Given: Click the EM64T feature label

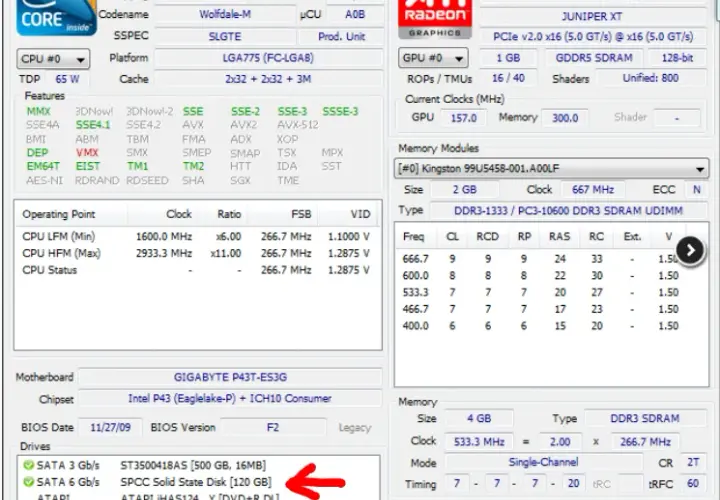Looking at the screenshot, I should click(x=43, y=166).
